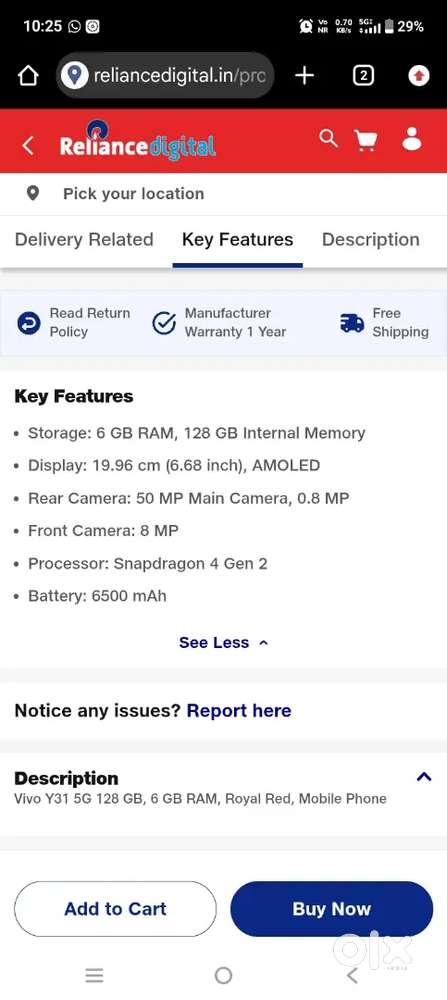Screen dimensions: 447x1000
Task: Open the Report here link
Action: tap(239, 710)
